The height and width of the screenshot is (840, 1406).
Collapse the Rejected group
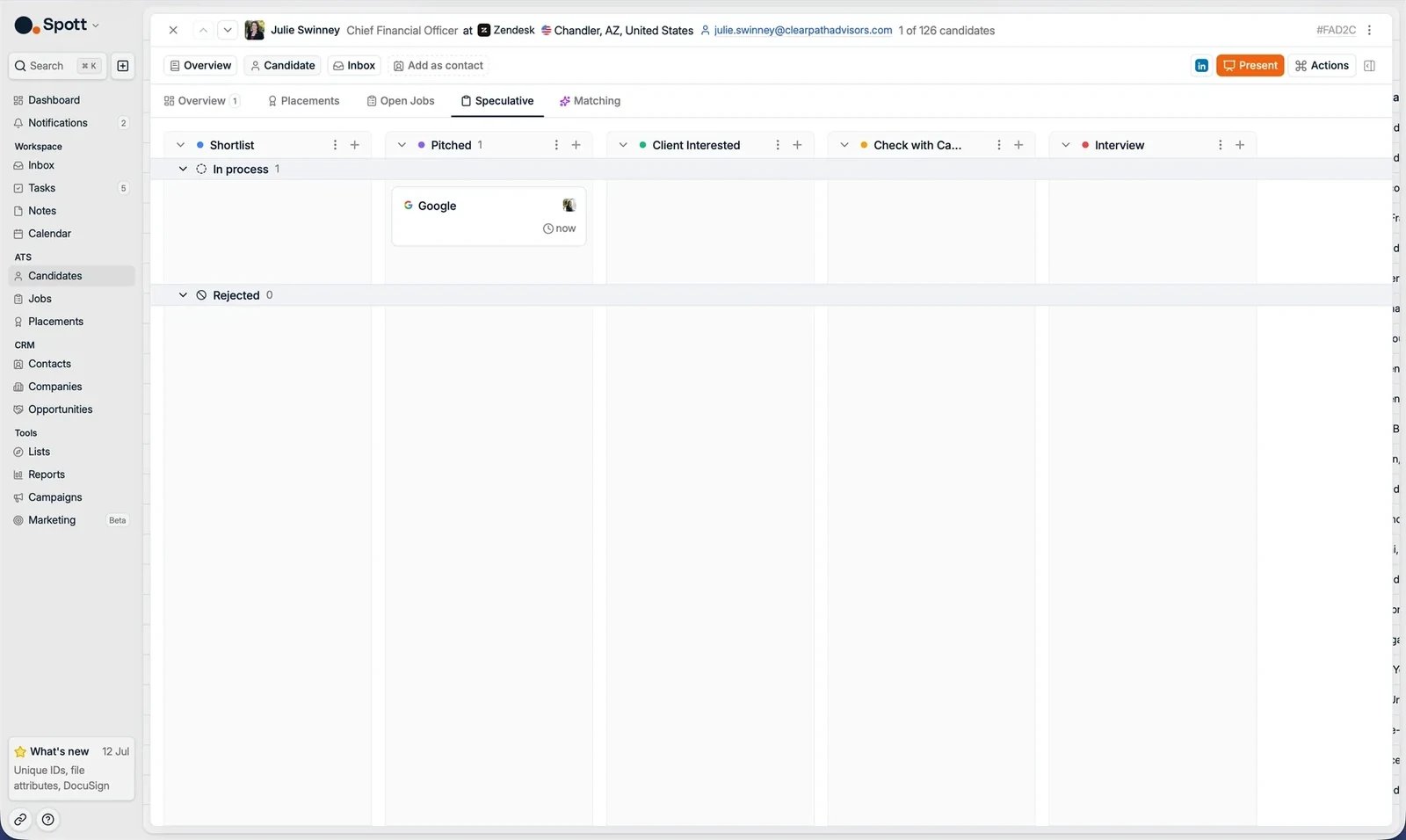click(x=183, y=295)
